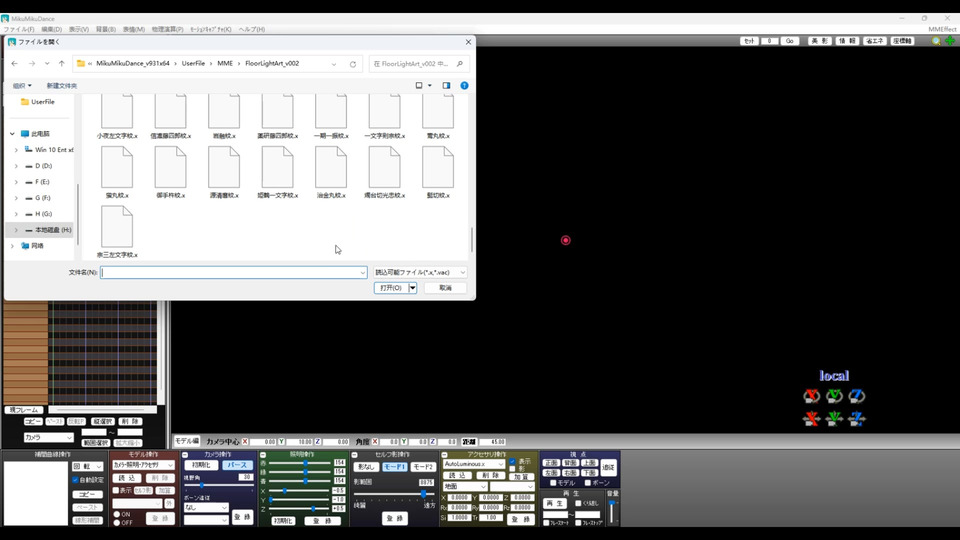Click the green Y move icon under local
The width and height of the screenshot is (960, 540).
pos(834,419)
